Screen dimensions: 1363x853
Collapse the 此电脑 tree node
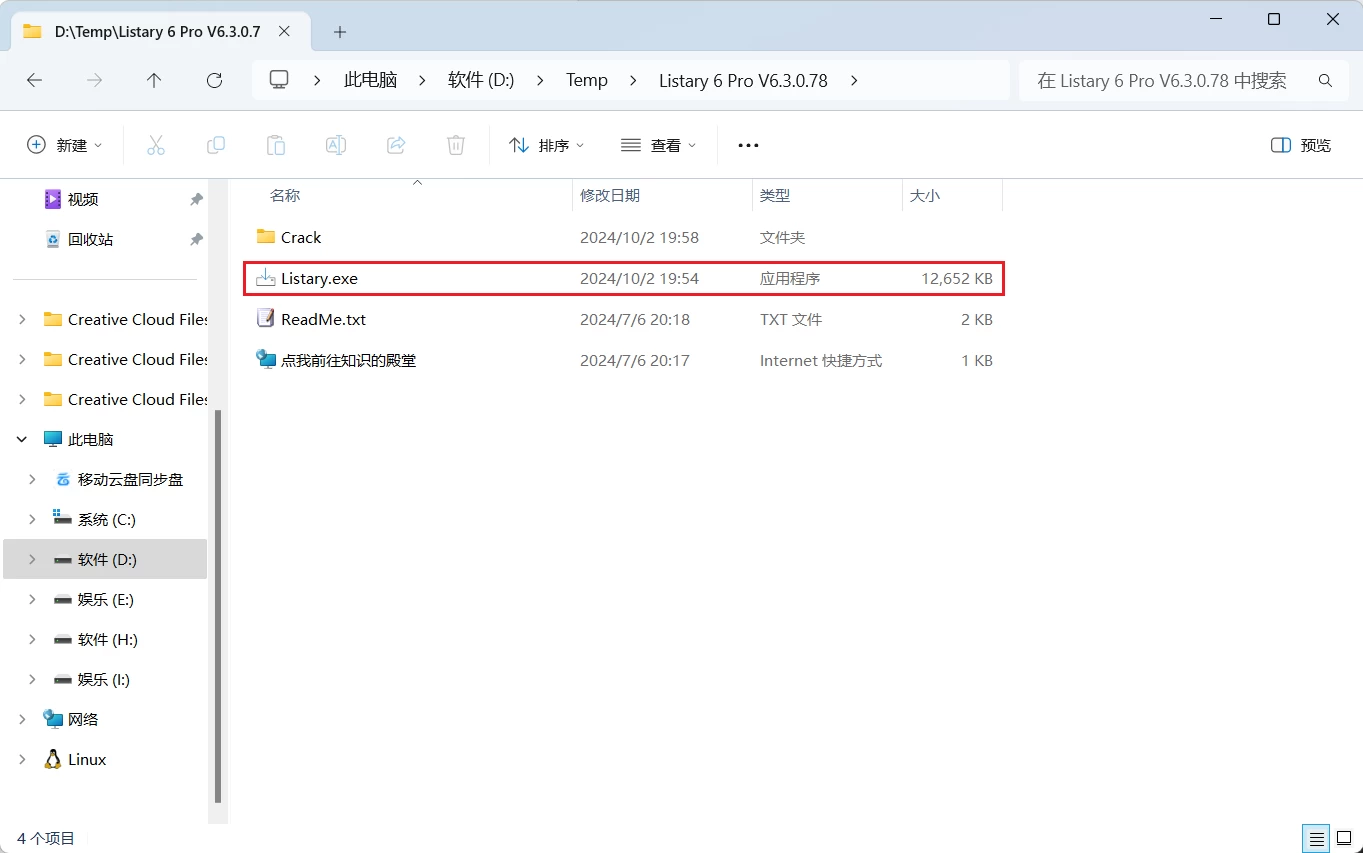pyautogui.click(x=23, y=439)
